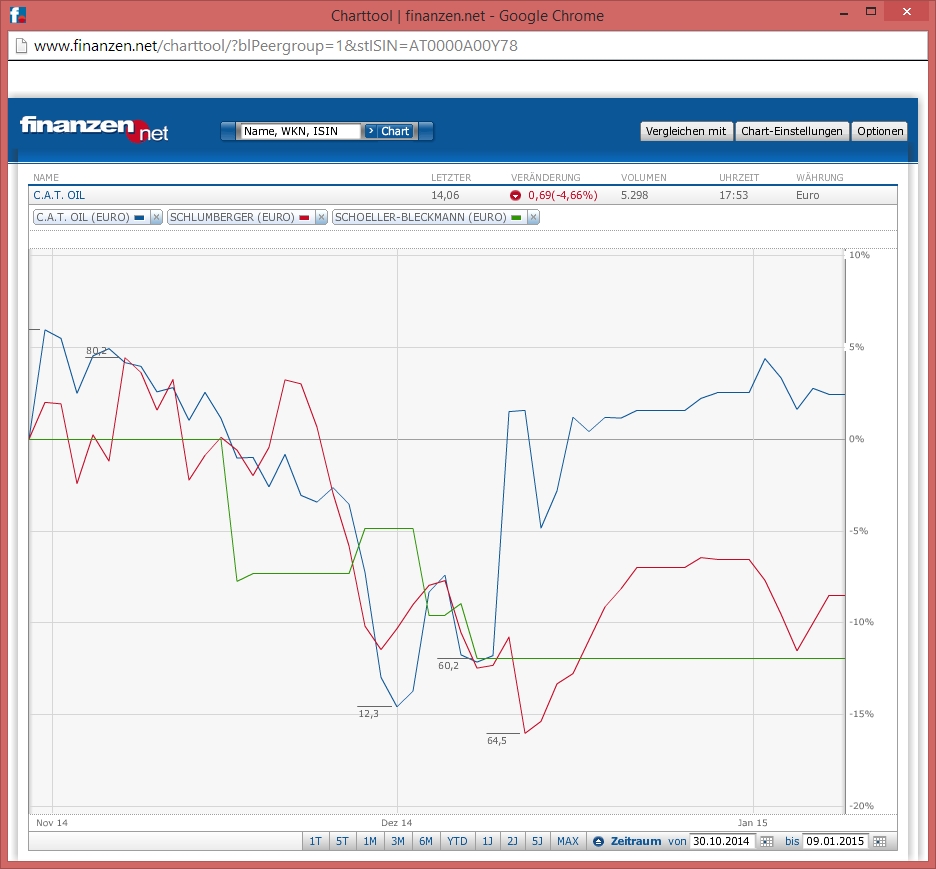936x869 pixels.
Task: Click the green color swatch for Schoeller-Bleckmann
Action: click(516, 218)
